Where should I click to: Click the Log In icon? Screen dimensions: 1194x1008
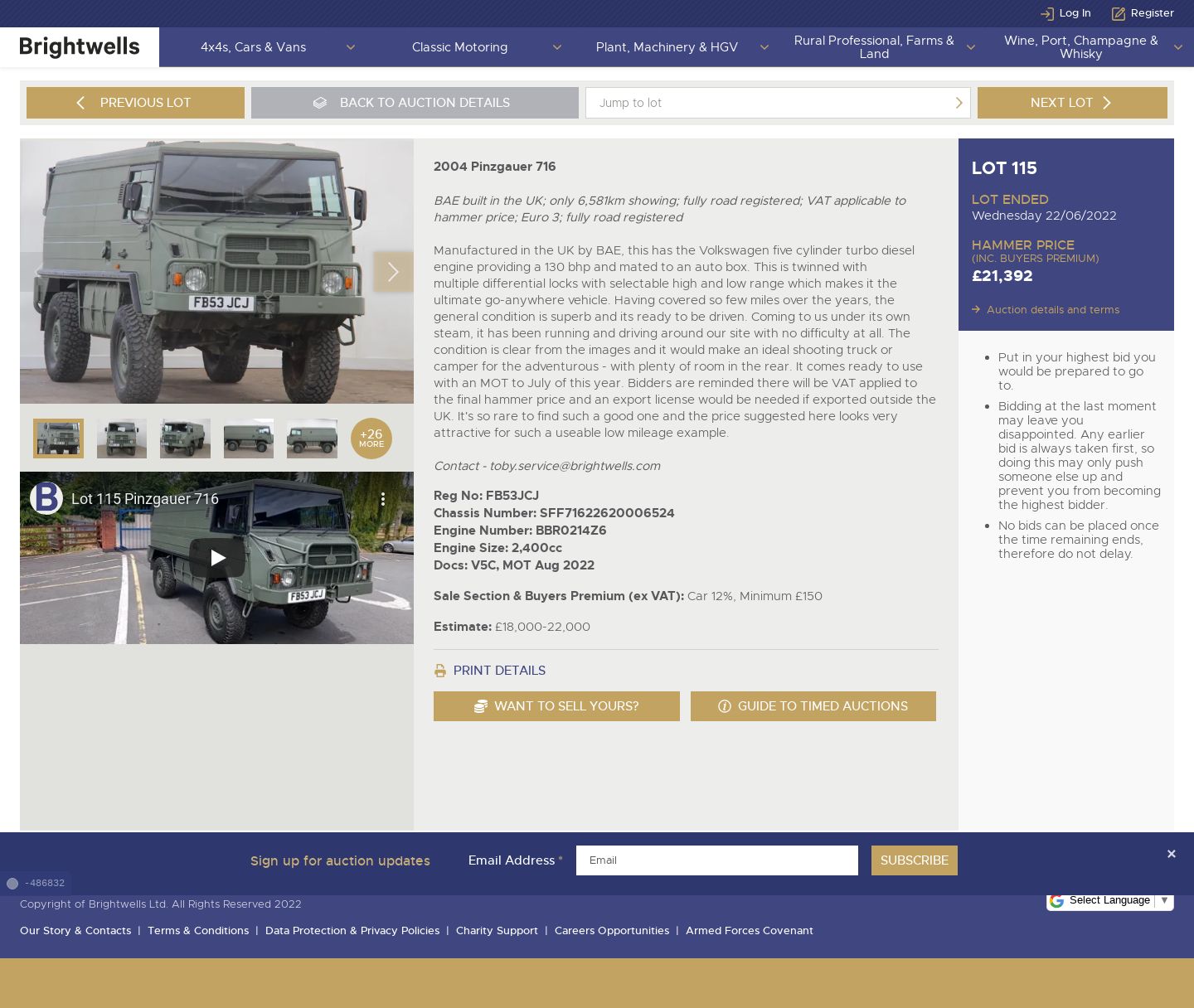click(1047, 13)
